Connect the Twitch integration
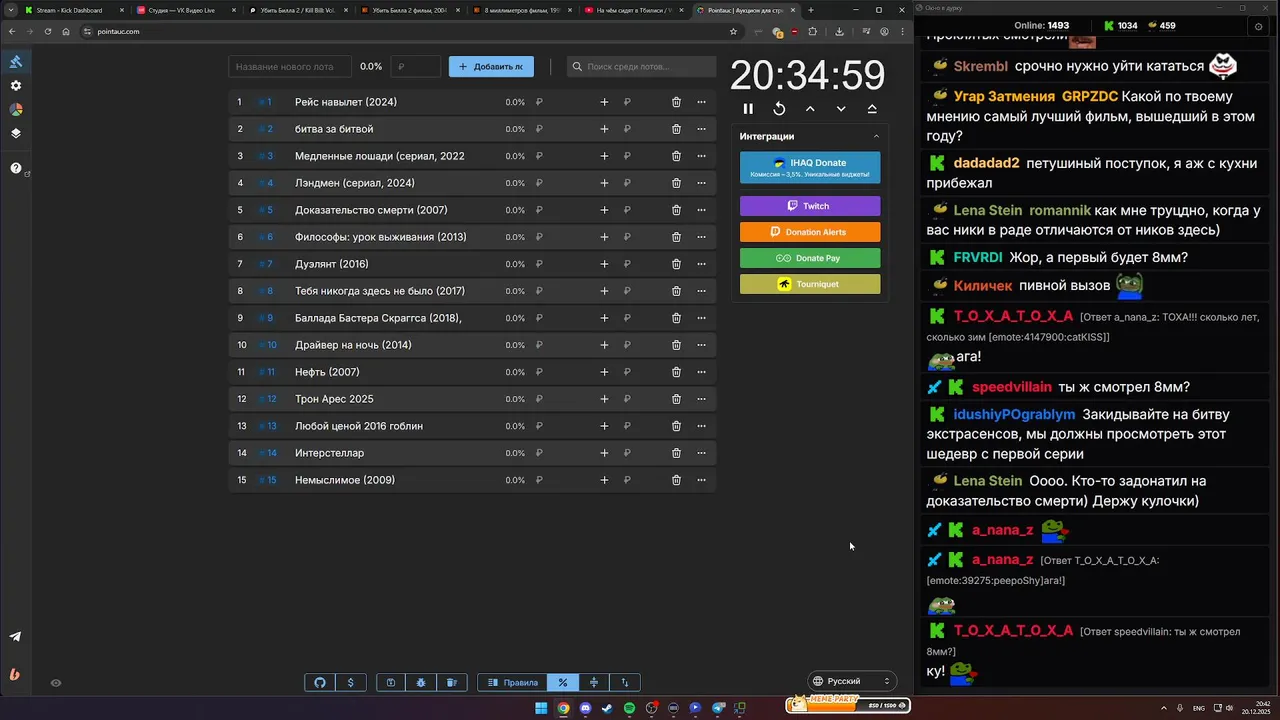This screenshot has height=720, width=1280. [810, 206]
